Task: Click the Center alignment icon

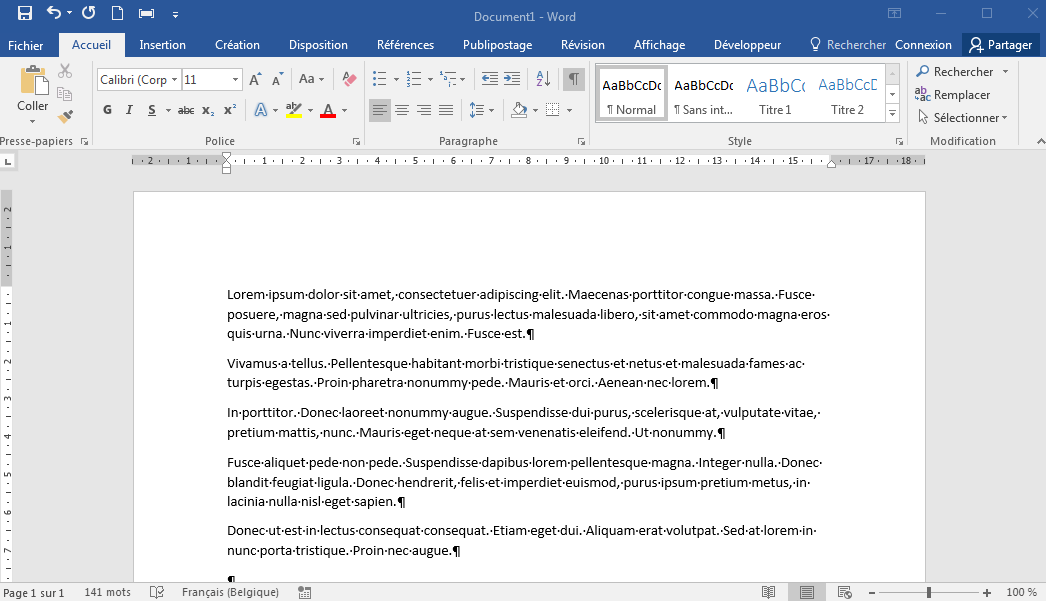Action: point(402,110)
